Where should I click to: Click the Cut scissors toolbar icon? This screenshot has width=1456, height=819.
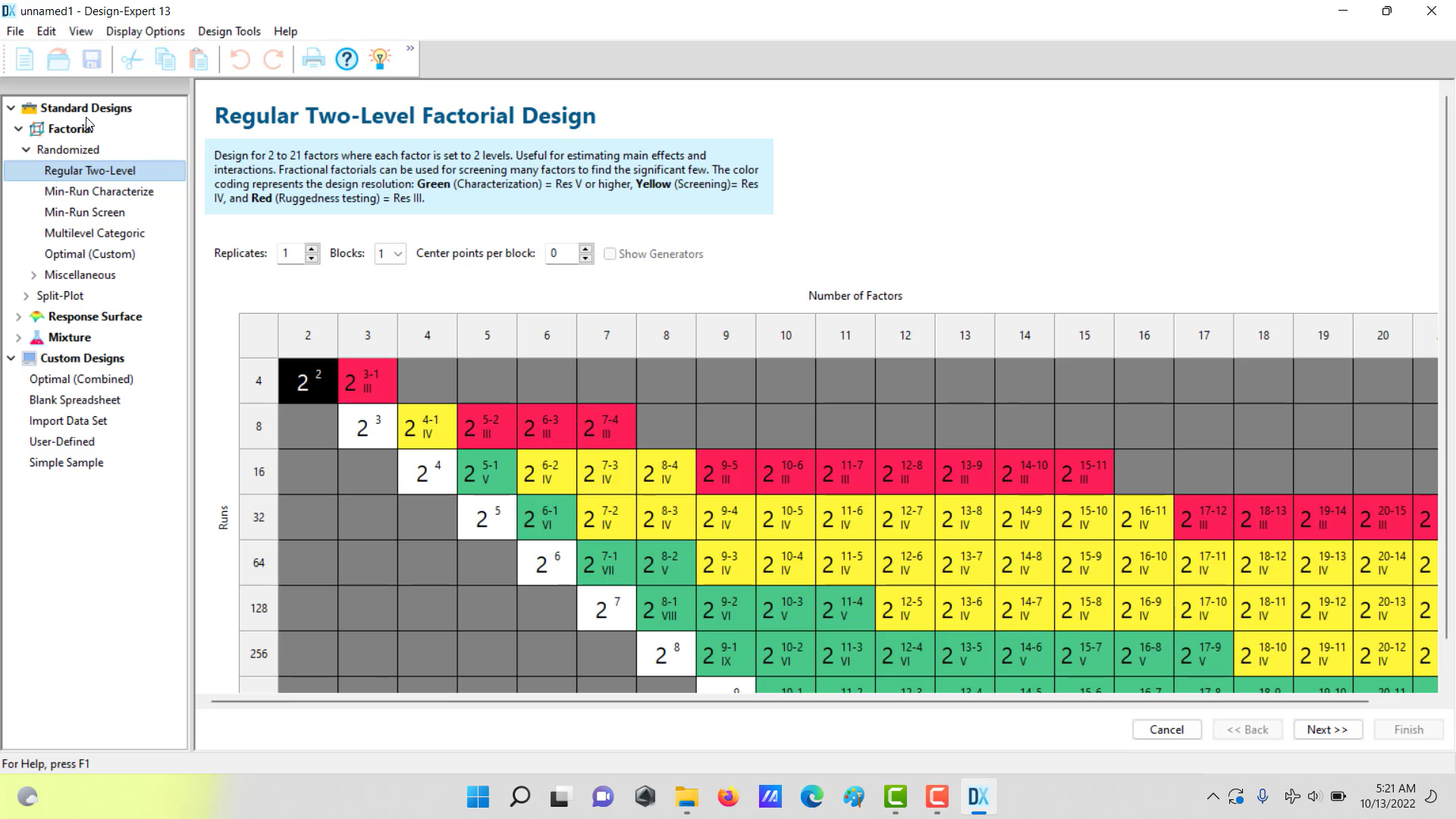pyautogui.click(x=132, y=59)
